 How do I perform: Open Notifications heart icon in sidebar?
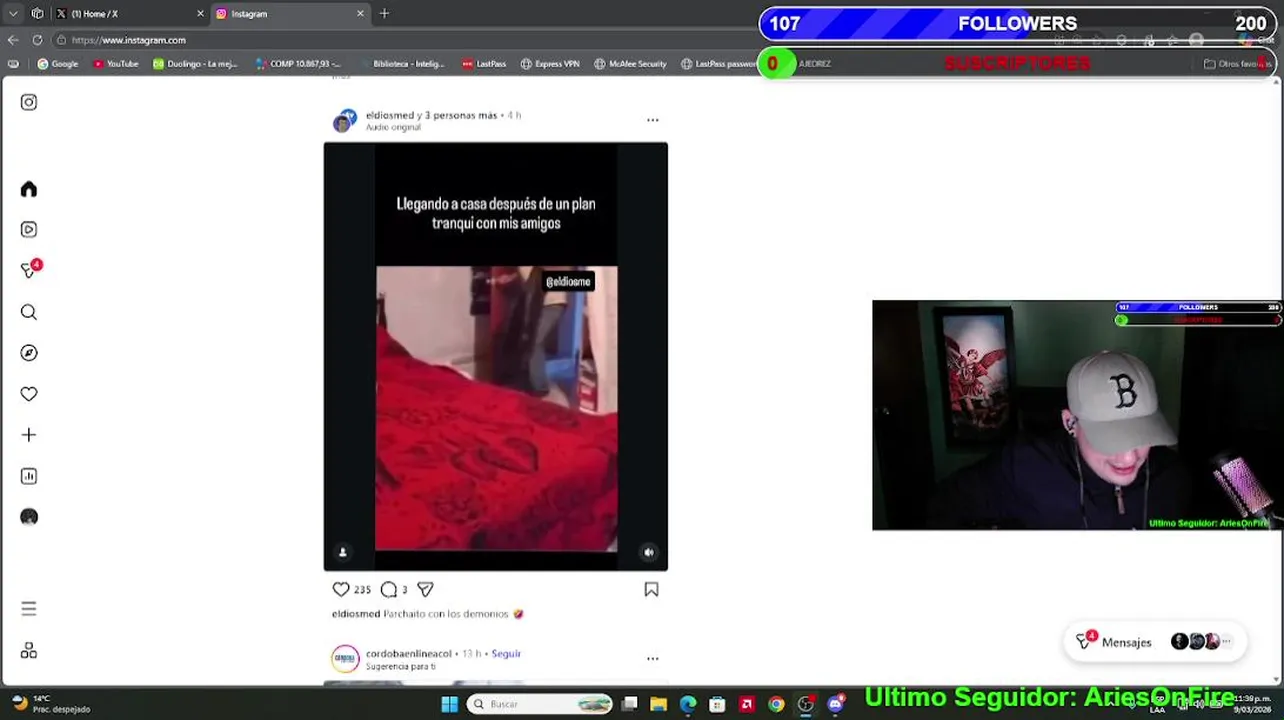click(29, 394)
